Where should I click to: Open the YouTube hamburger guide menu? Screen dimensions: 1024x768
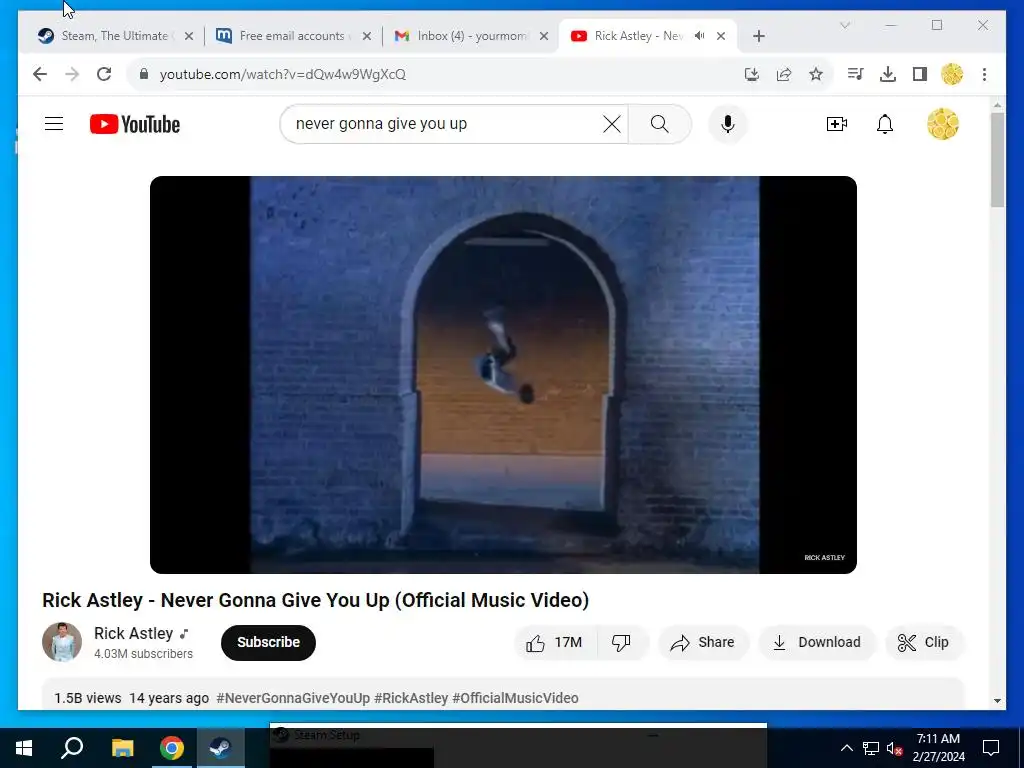click(54, 124)
